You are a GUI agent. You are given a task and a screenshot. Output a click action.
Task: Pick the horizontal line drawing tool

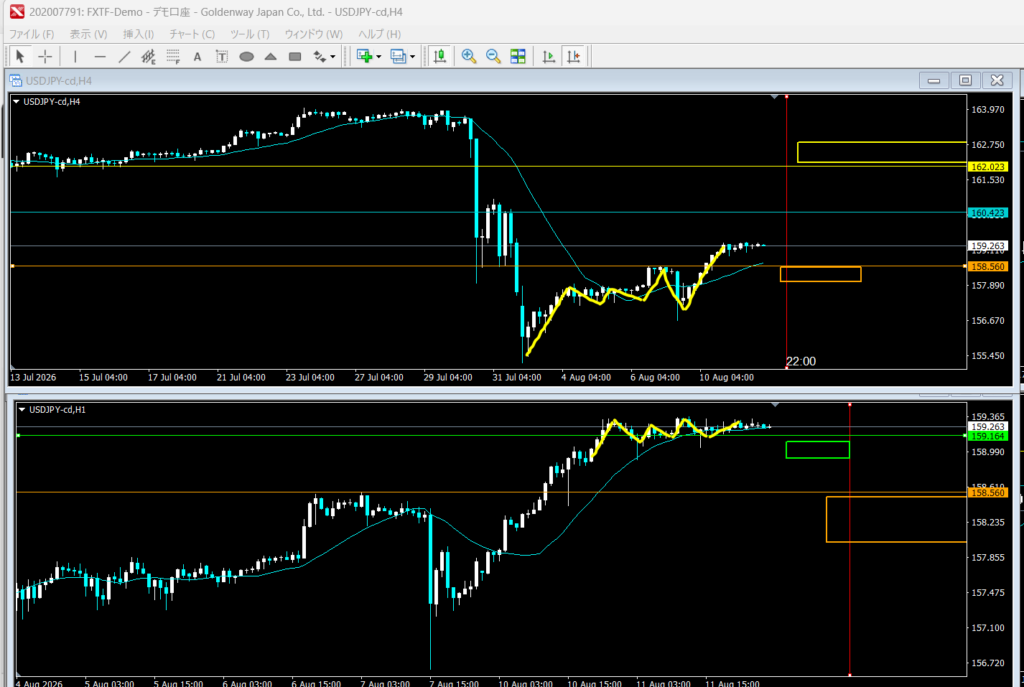[x=100, y=57]
